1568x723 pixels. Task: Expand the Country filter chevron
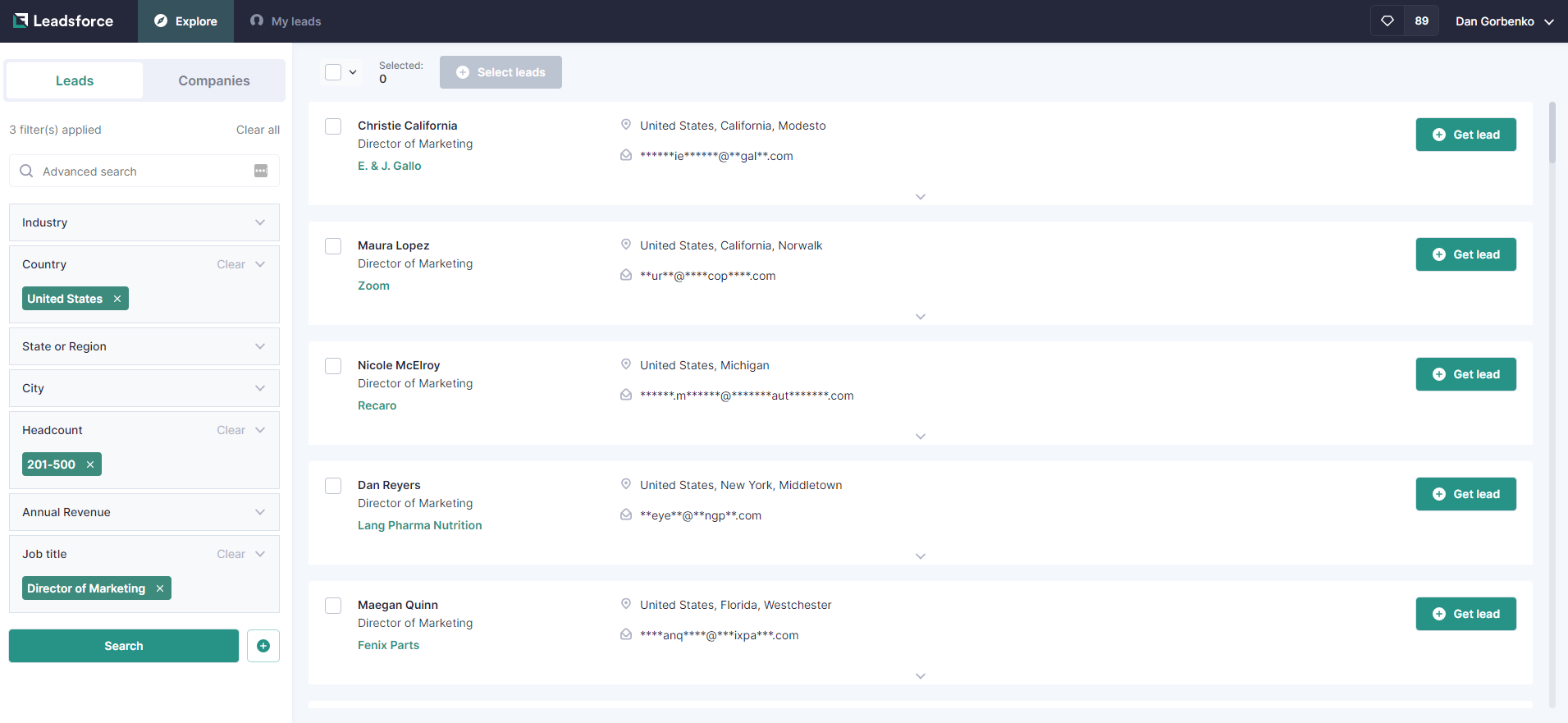(x=260, y=264)
